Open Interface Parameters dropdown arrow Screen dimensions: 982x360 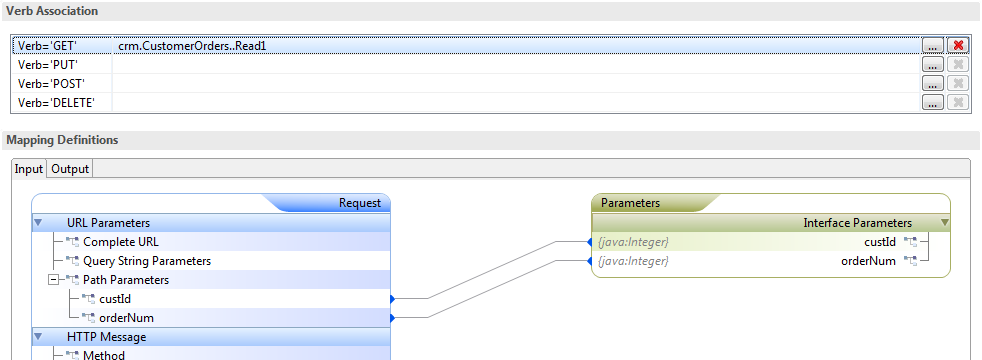click(945, 223)
